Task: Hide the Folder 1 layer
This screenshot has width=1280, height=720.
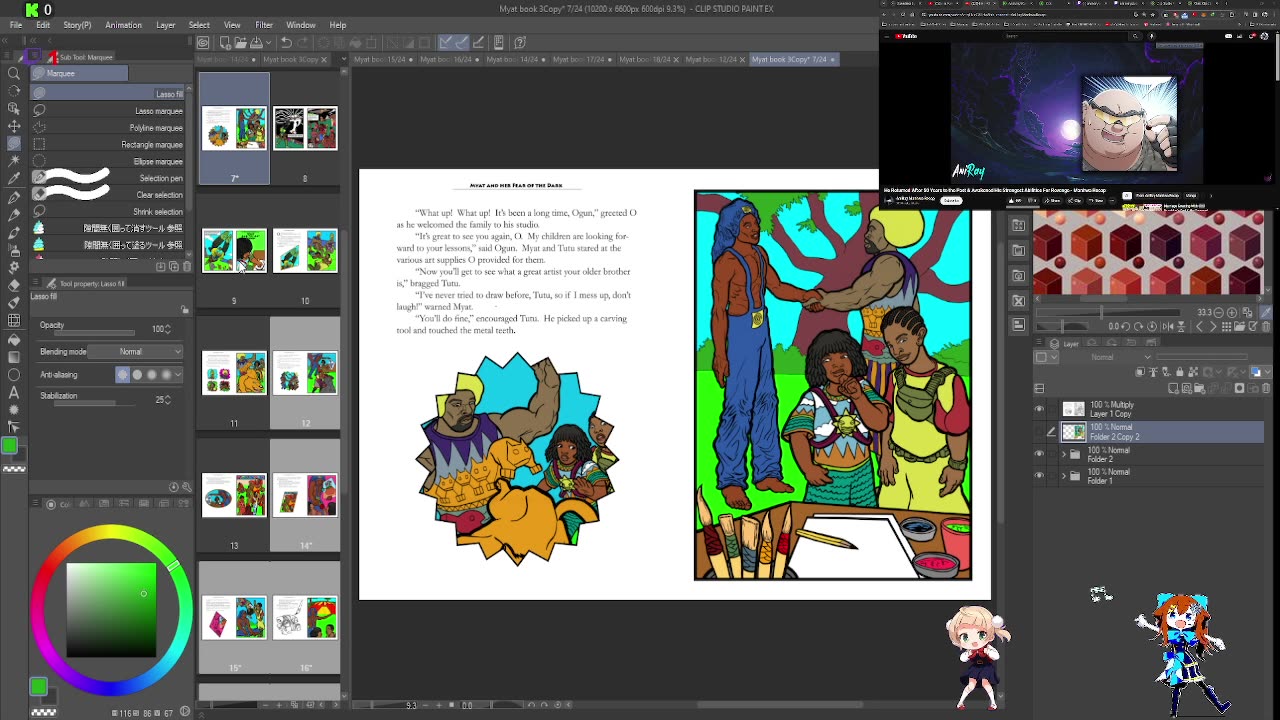Action: [x=1039, y=476]
